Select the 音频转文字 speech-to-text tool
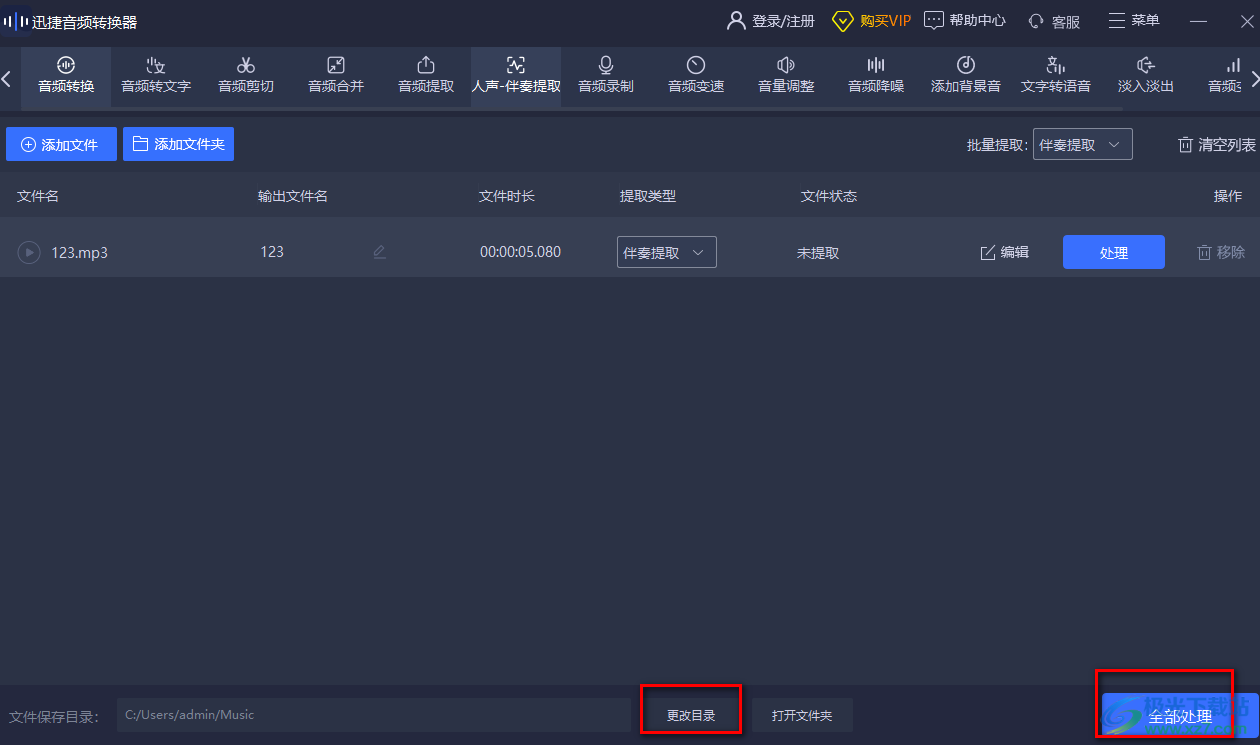The image size is (1260, 745). pos(156,76)
